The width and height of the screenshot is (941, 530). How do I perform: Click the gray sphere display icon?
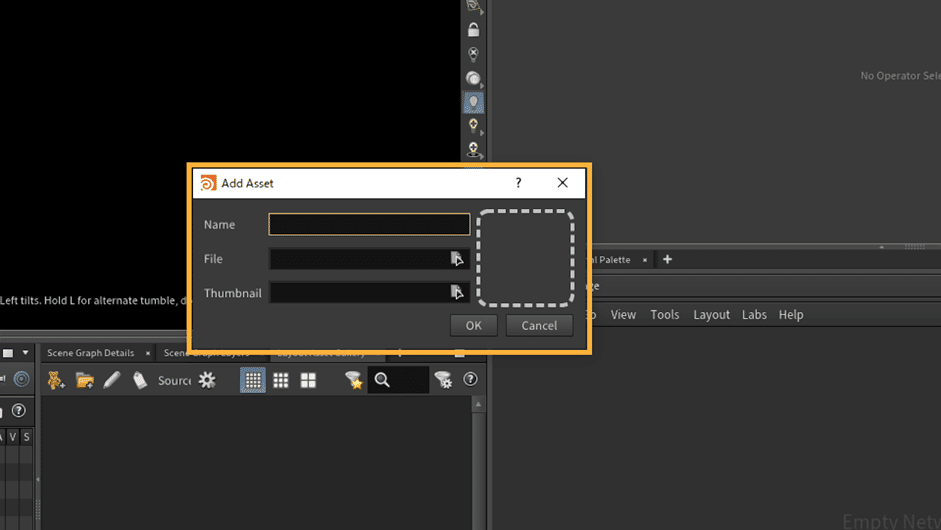point(474,78)
